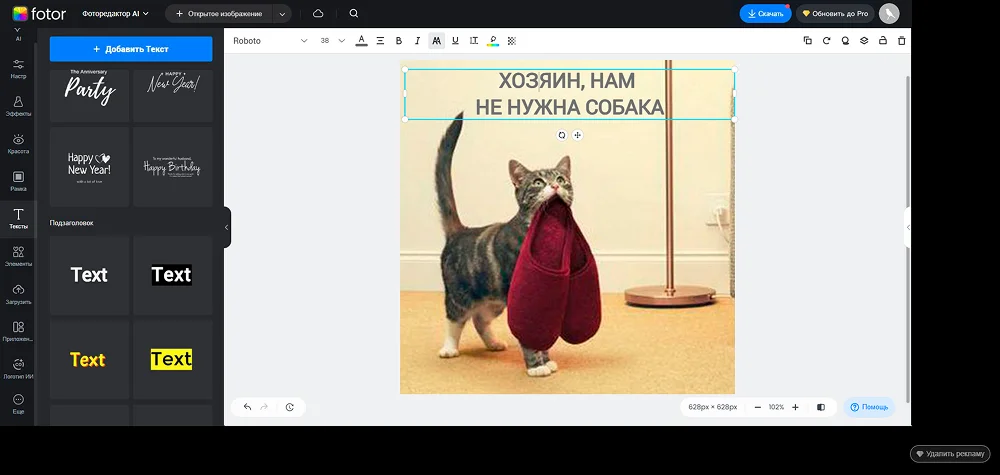
Task: Open the history clock icon
Action: 290,407
